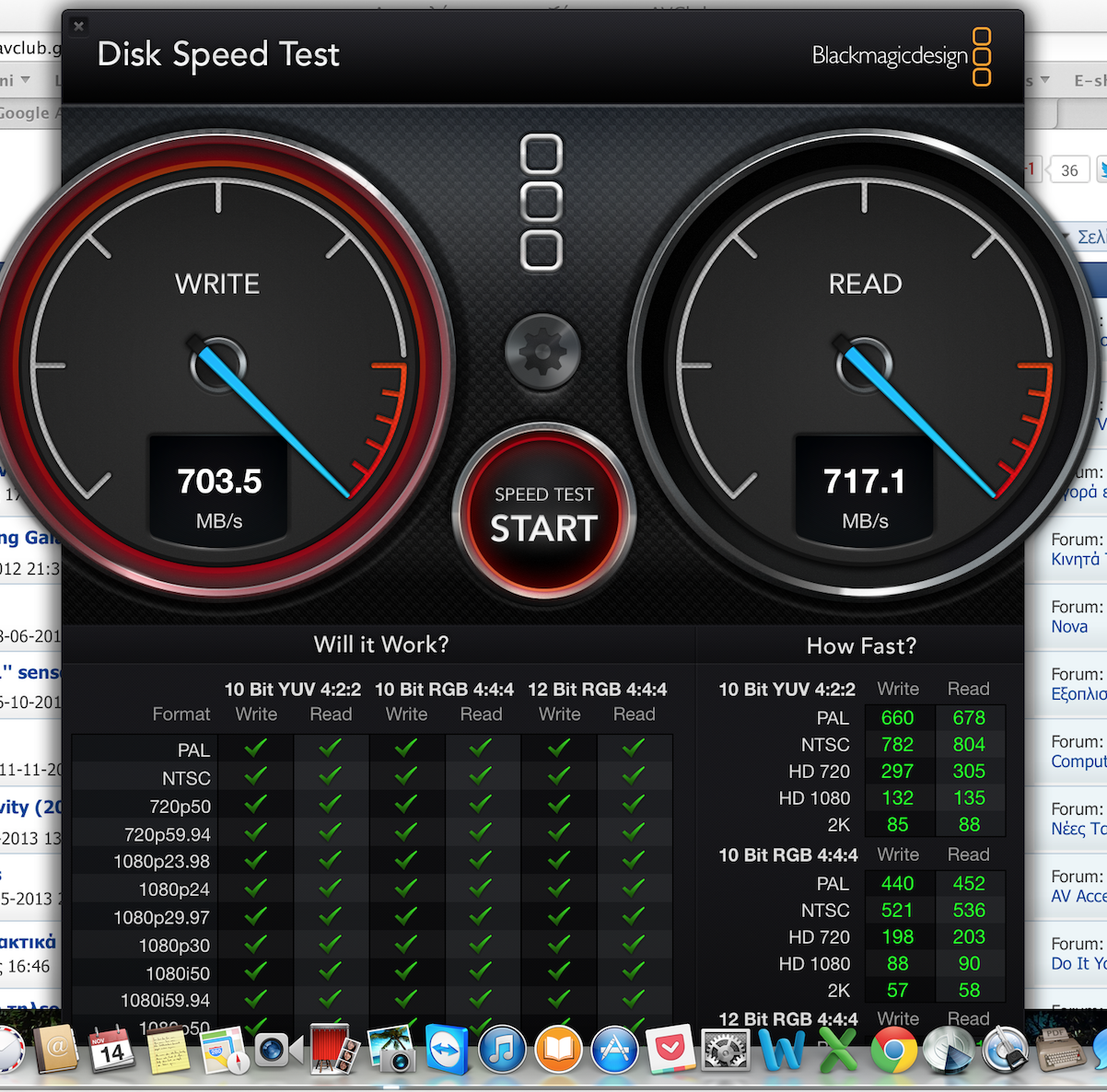The width and height of the screenshot is (1107, 1092).
Task: Open the "Do It Yo" forum link in browser
Action: pos(1078,964)
